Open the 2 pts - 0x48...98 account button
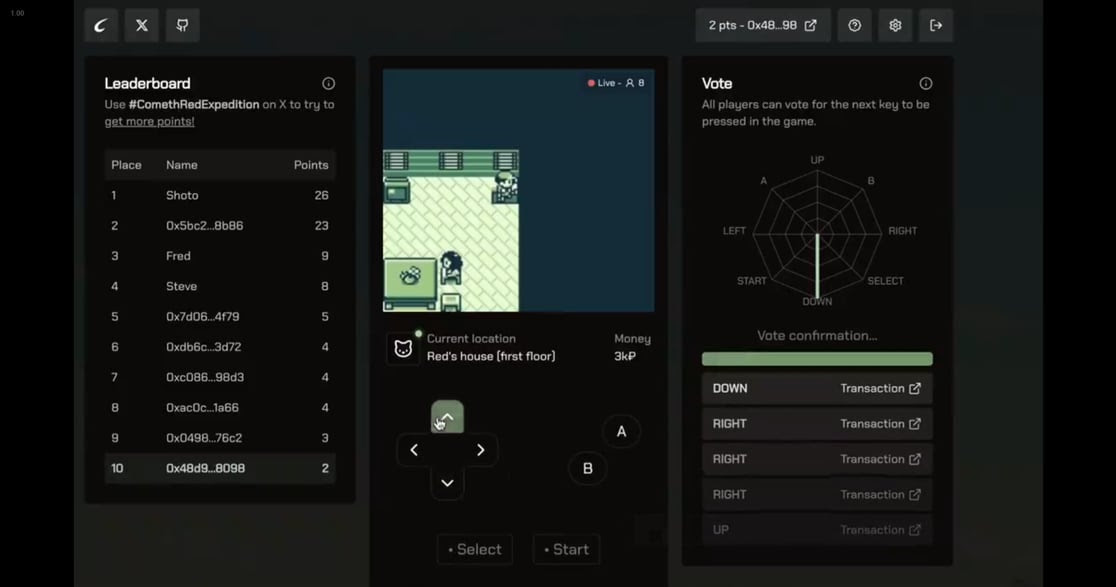This screenshot has width=1116, height=587. (x=762, y=26)
